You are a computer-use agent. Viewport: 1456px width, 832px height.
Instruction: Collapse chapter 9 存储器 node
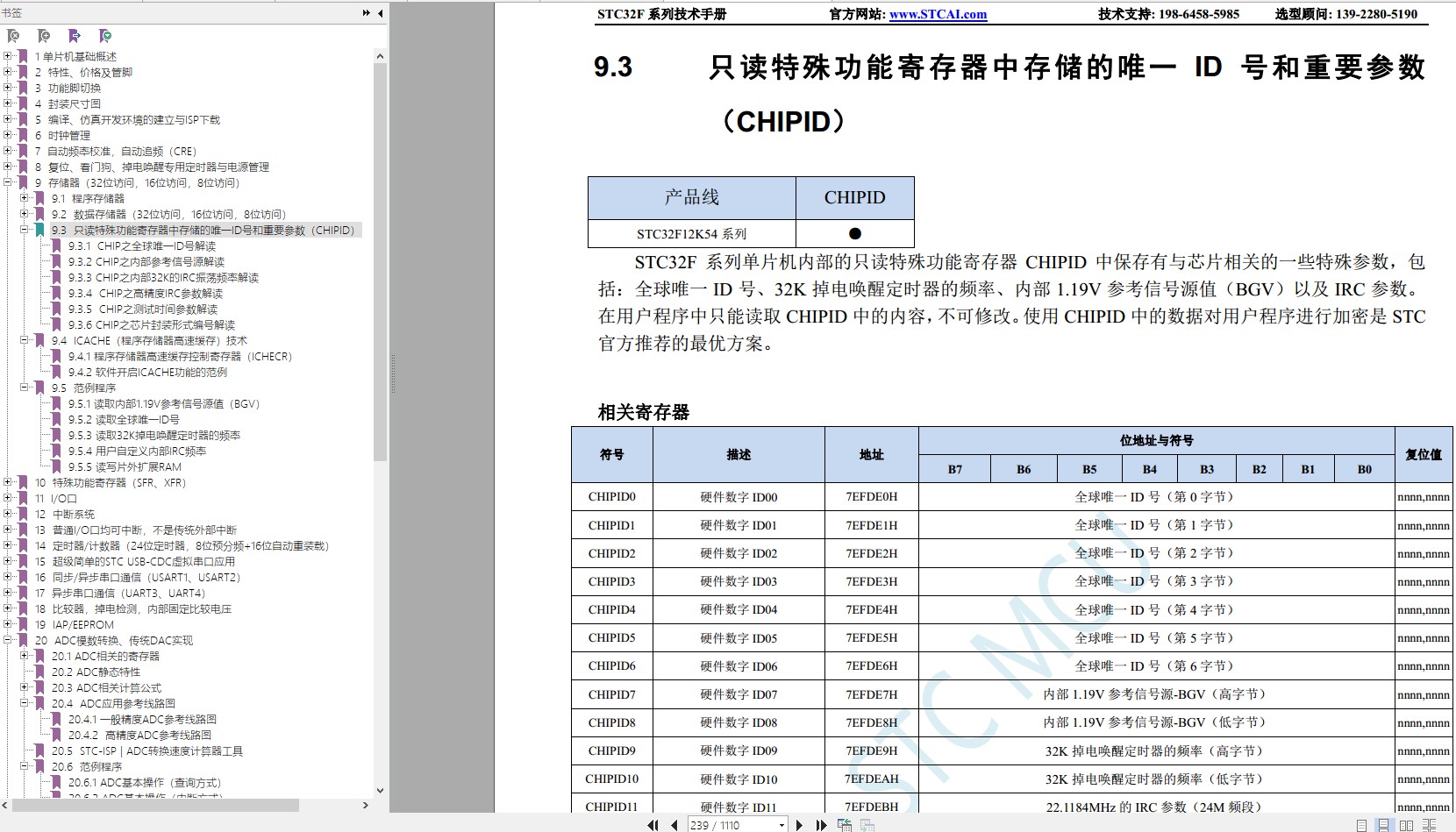(8, 182)
